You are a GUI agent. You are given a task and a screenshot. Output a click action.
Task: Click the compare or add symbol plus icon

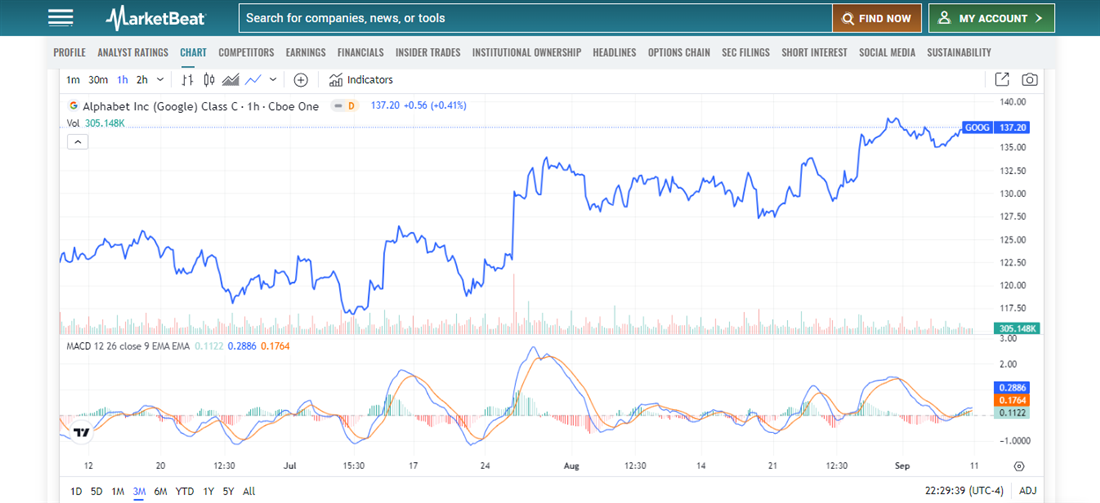point(300,80)
